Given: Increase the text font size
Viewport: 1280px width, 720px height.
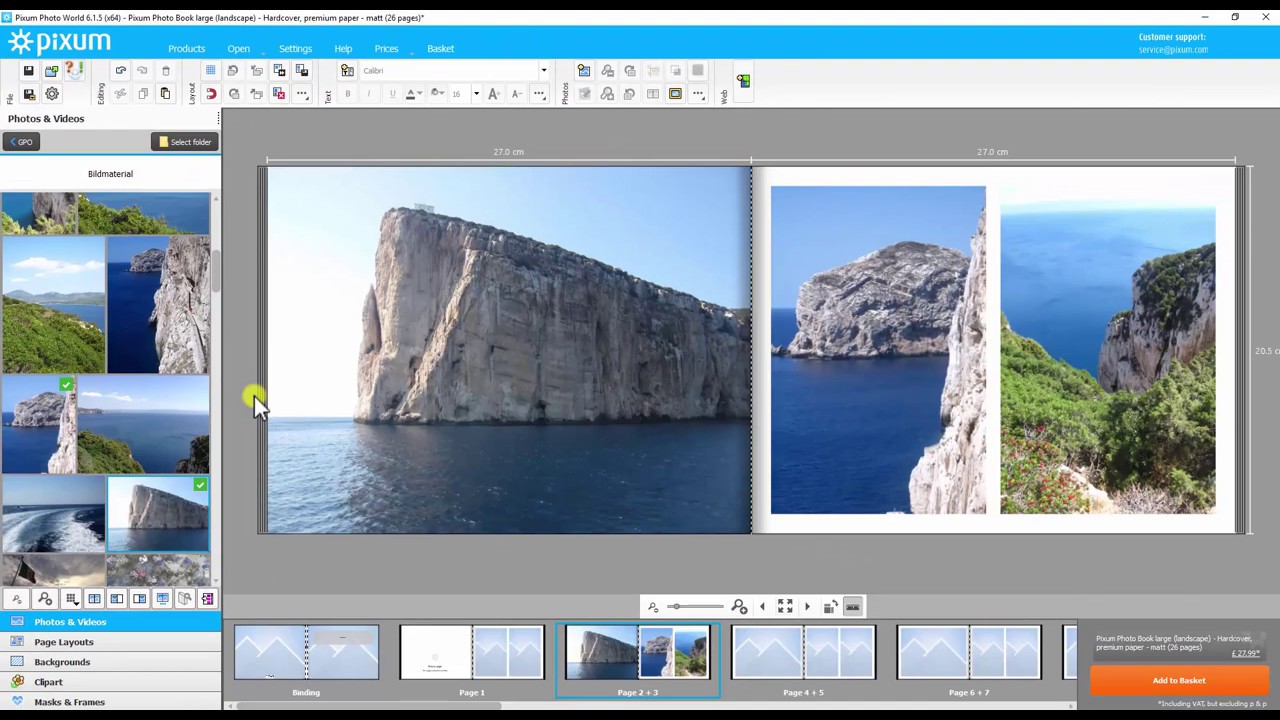Looking at the screenshot, I should pos(494,94).
